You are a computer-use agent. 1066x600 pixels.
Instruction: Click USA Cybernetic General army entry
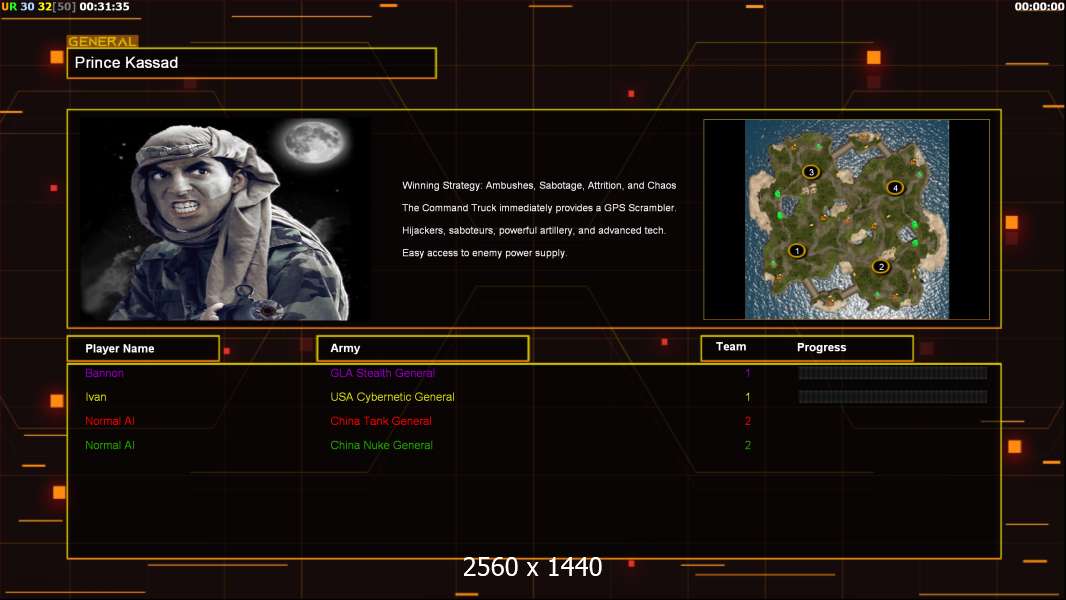(x=392, y=397)
